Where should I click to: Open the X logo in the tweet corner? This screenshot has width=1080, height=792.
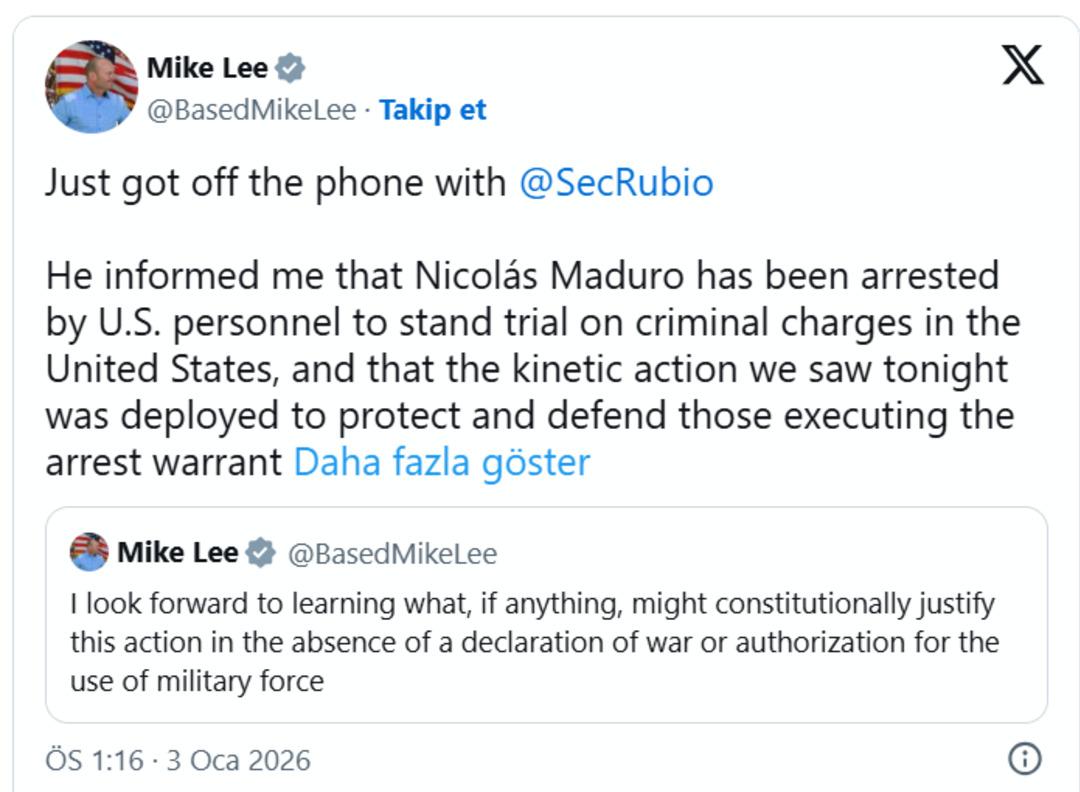click(x=1022, y=66)
